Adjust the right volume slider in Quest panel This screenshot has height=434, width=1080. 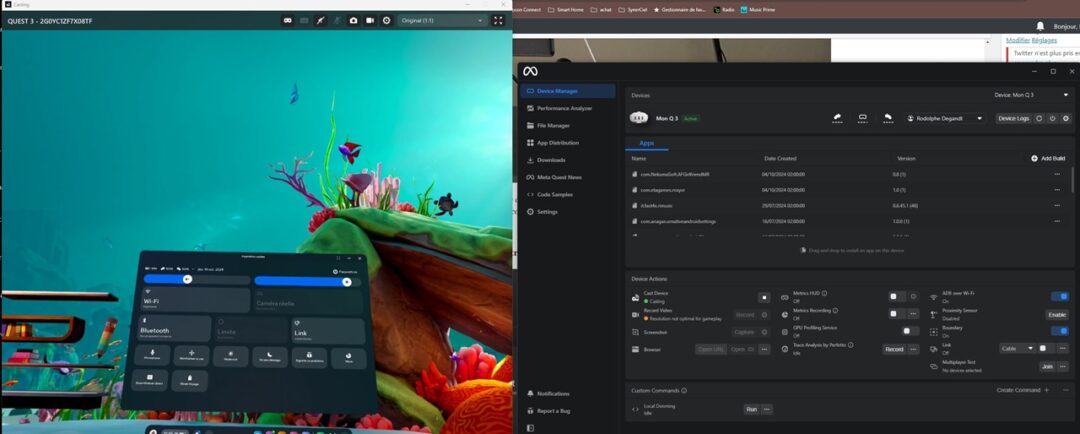[307, 281]
